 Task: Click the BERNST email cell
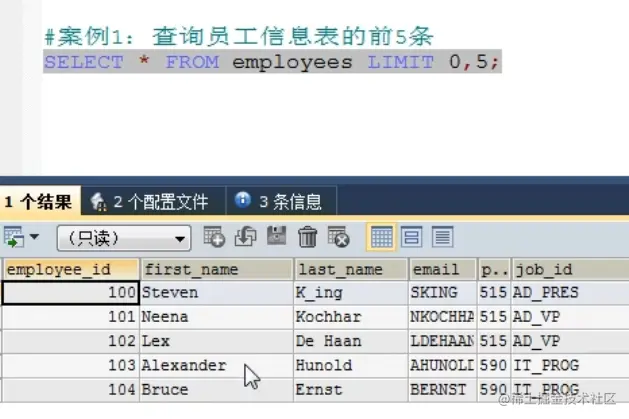tap(443, 390)
